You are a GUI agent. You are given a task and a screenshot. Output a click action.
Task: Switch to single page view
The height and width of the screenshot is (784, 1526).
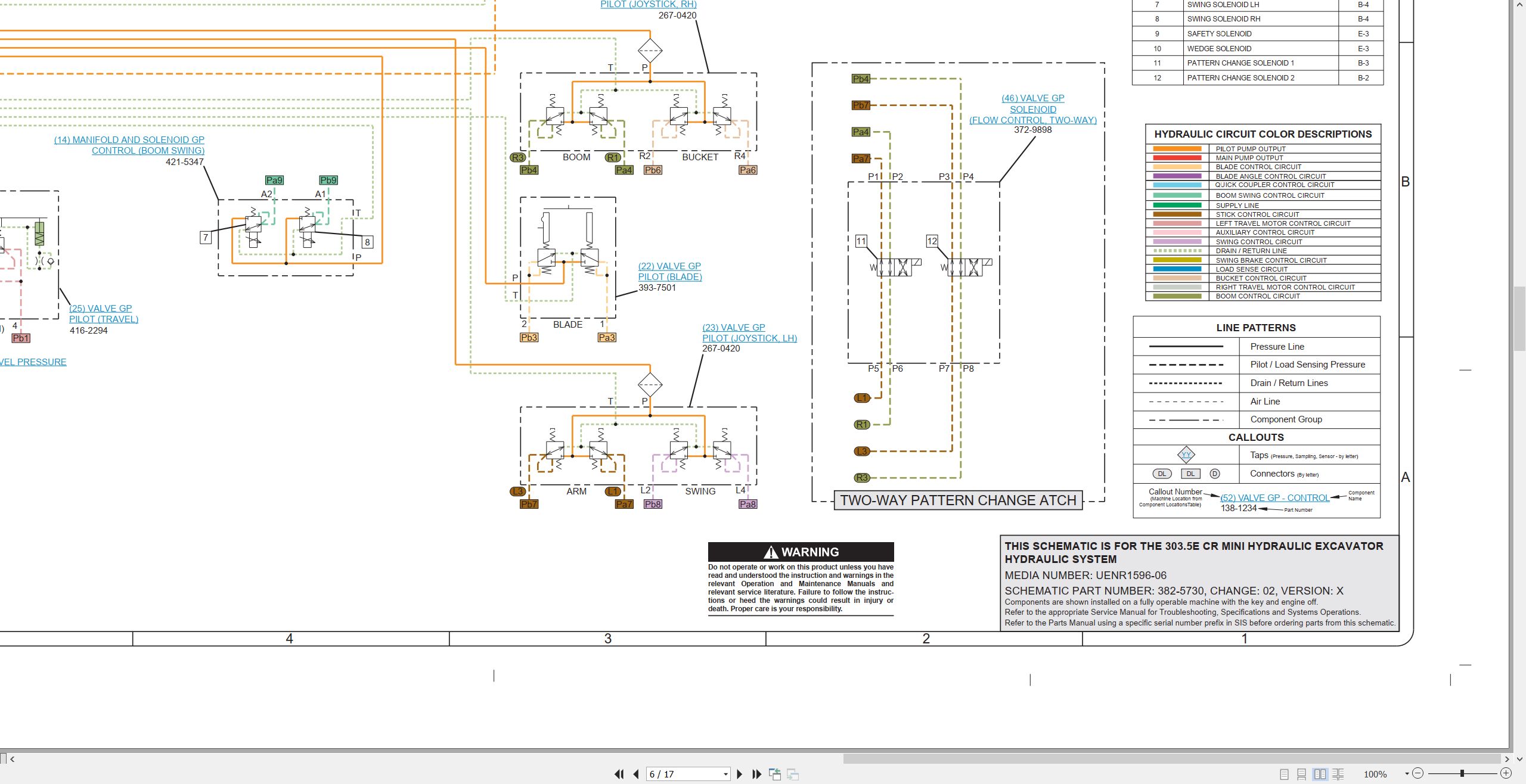click(1284, 774)
